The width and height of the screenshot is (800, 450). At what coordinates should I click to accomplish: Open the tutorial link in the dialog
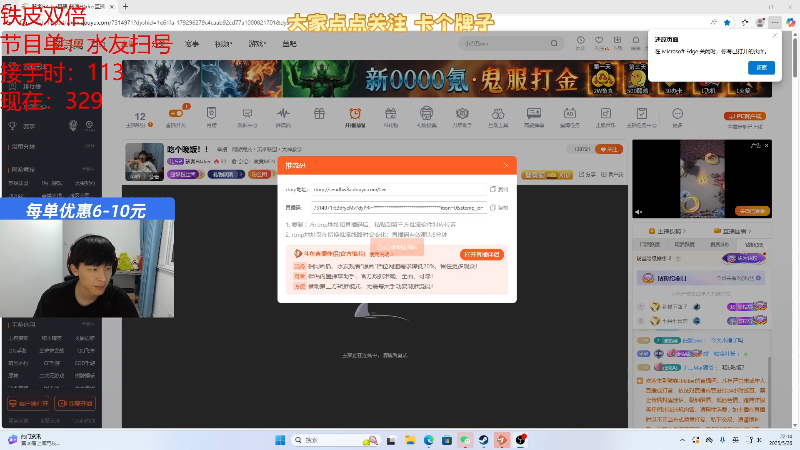click(x=381, y=254)
